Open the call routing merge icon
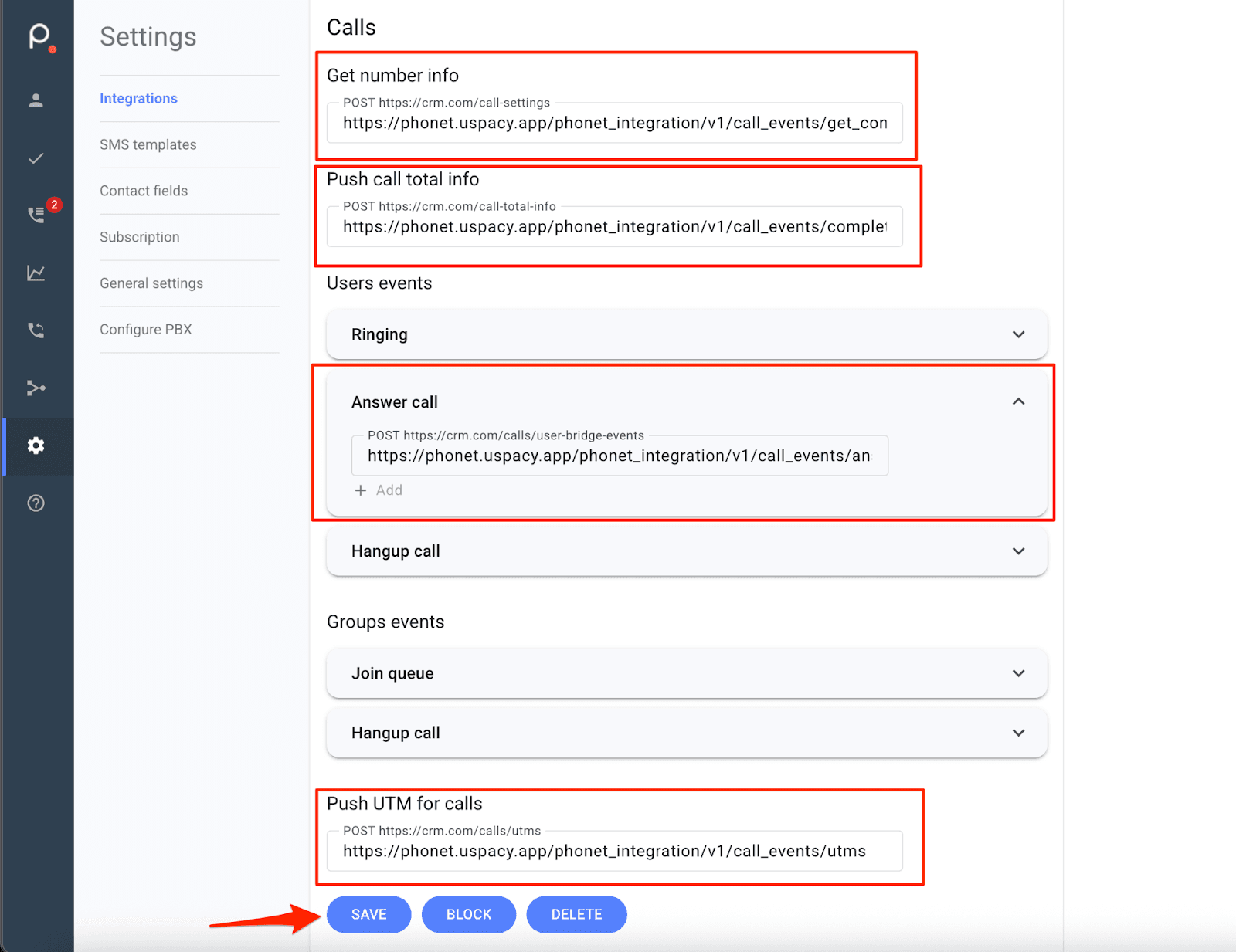This screenshot has width=1236, height=952. coord(36,388)
